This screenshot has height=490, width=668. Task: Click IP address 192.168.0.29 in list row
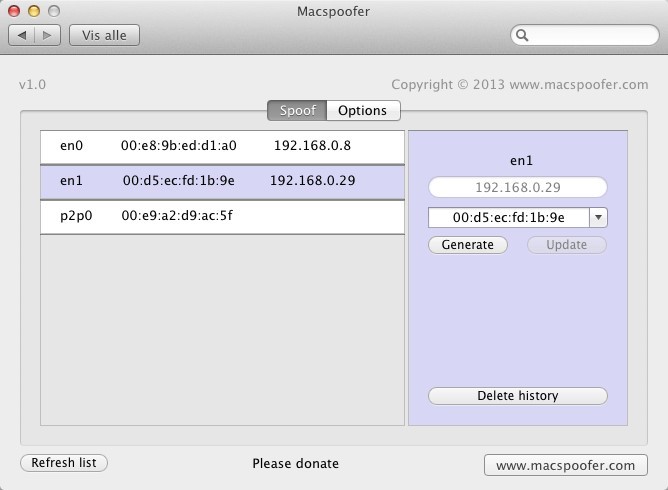tap(313, 181)
